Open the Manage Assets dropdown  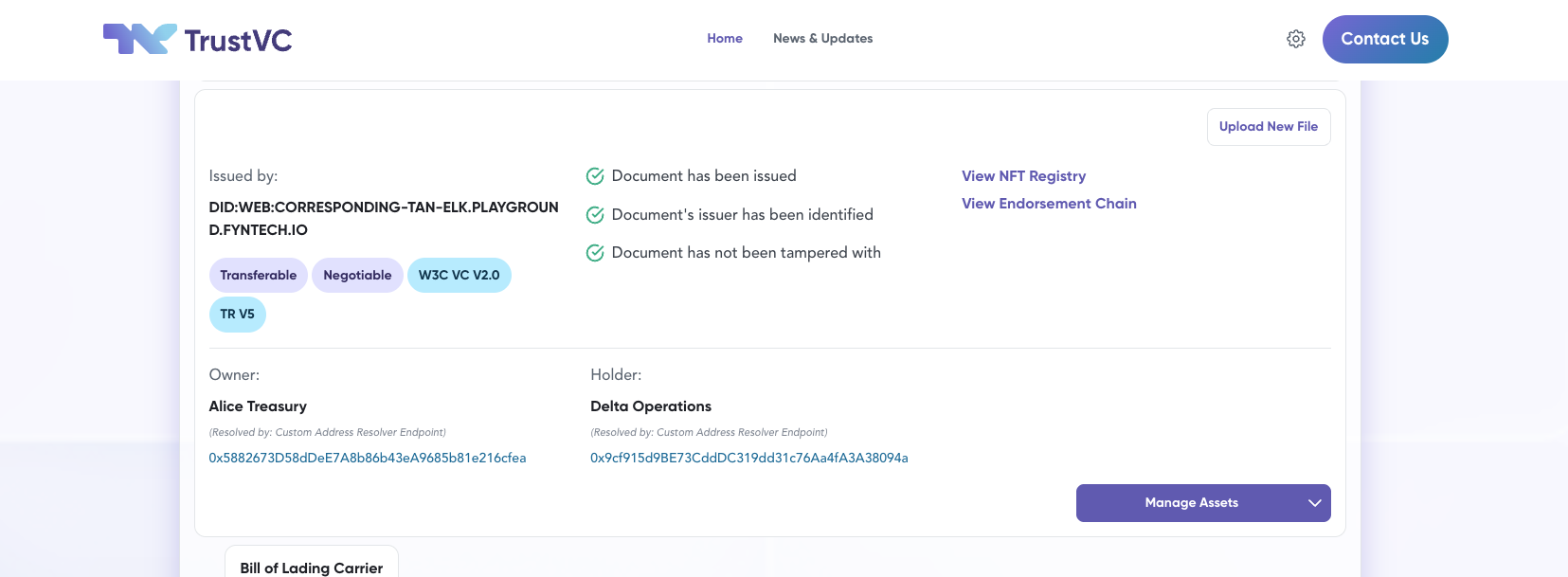click(x=1203, y=503)
